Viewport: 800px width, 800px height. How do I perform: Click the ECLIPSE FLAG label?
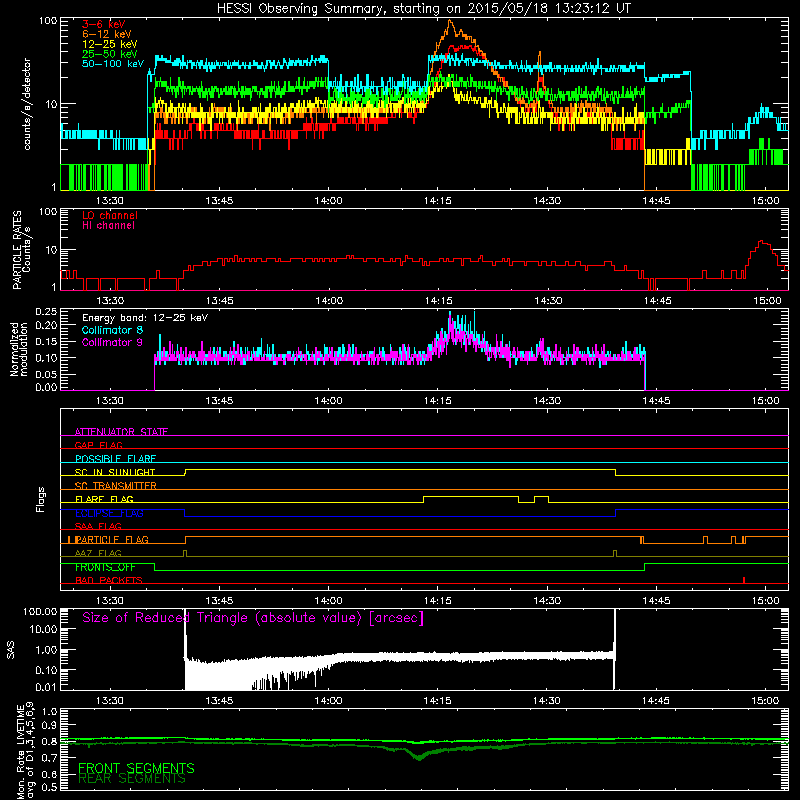pyautogui.click(x=109, y=513)
